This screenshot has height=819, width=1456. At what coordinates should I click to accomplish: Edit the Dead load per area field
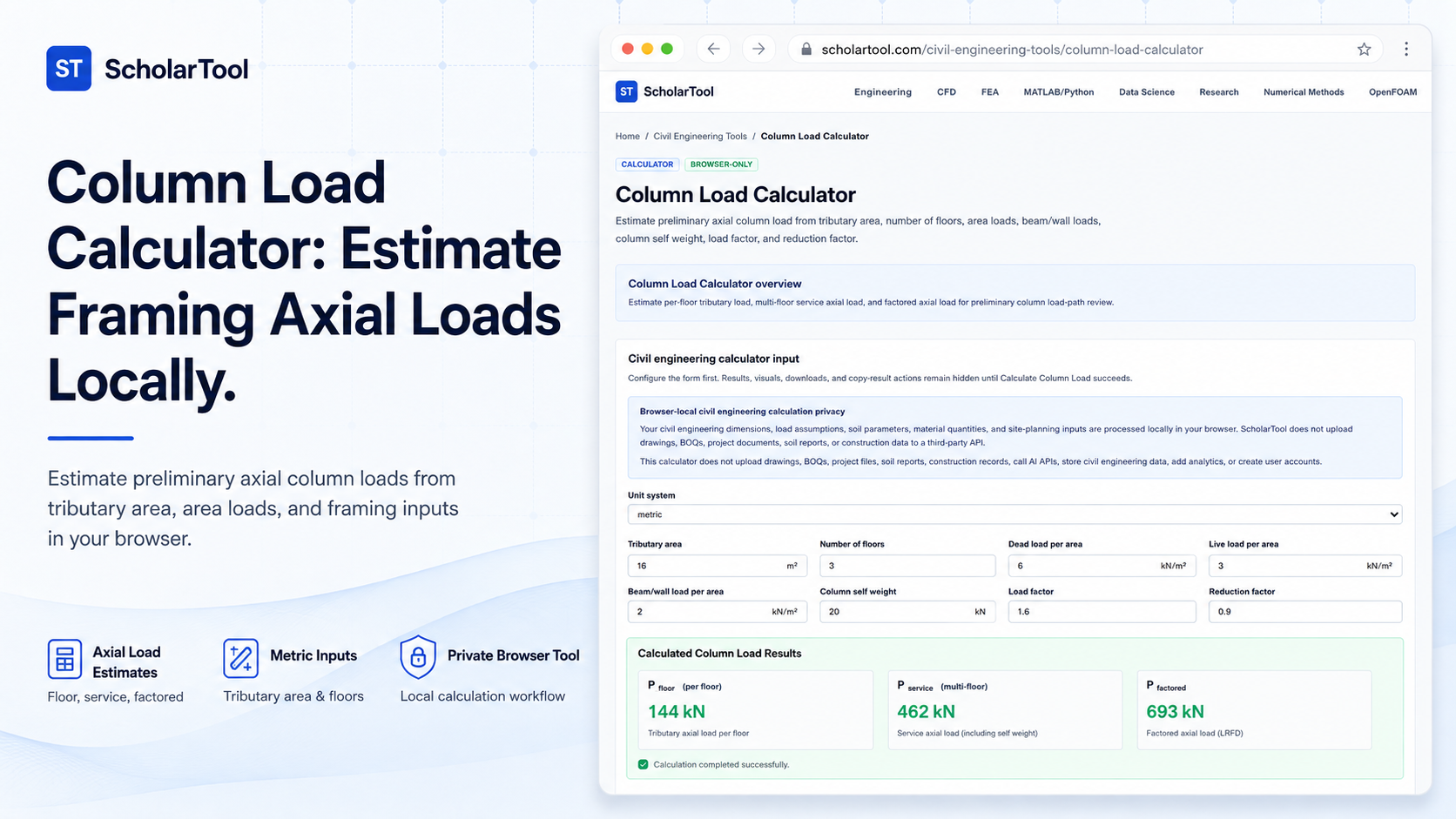click(x=1102, y=566)
